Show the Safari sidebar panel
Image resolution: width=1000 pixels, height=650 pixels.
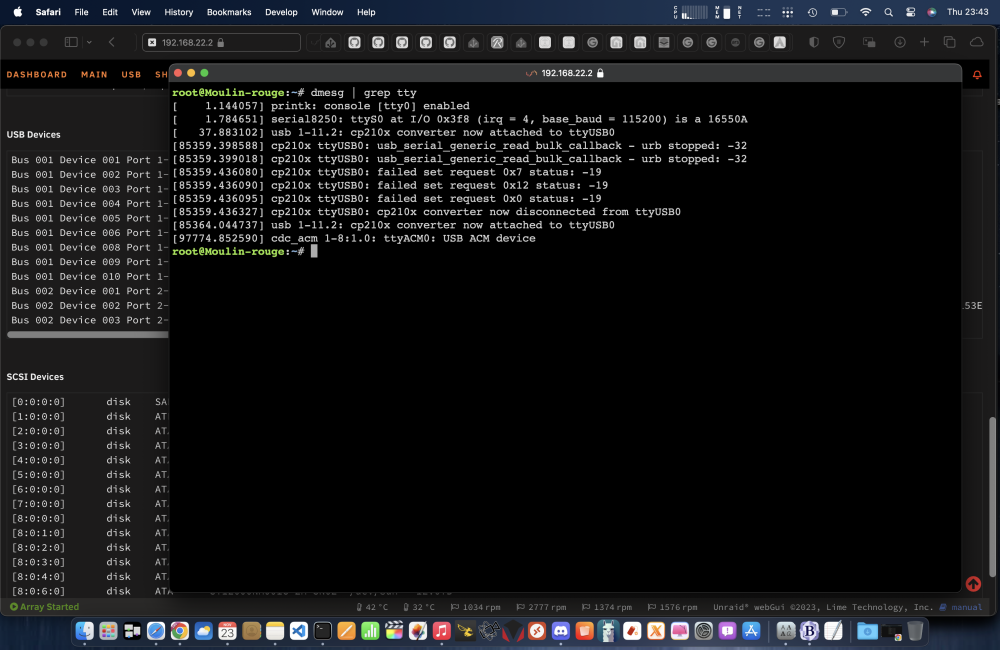(71, 42)
